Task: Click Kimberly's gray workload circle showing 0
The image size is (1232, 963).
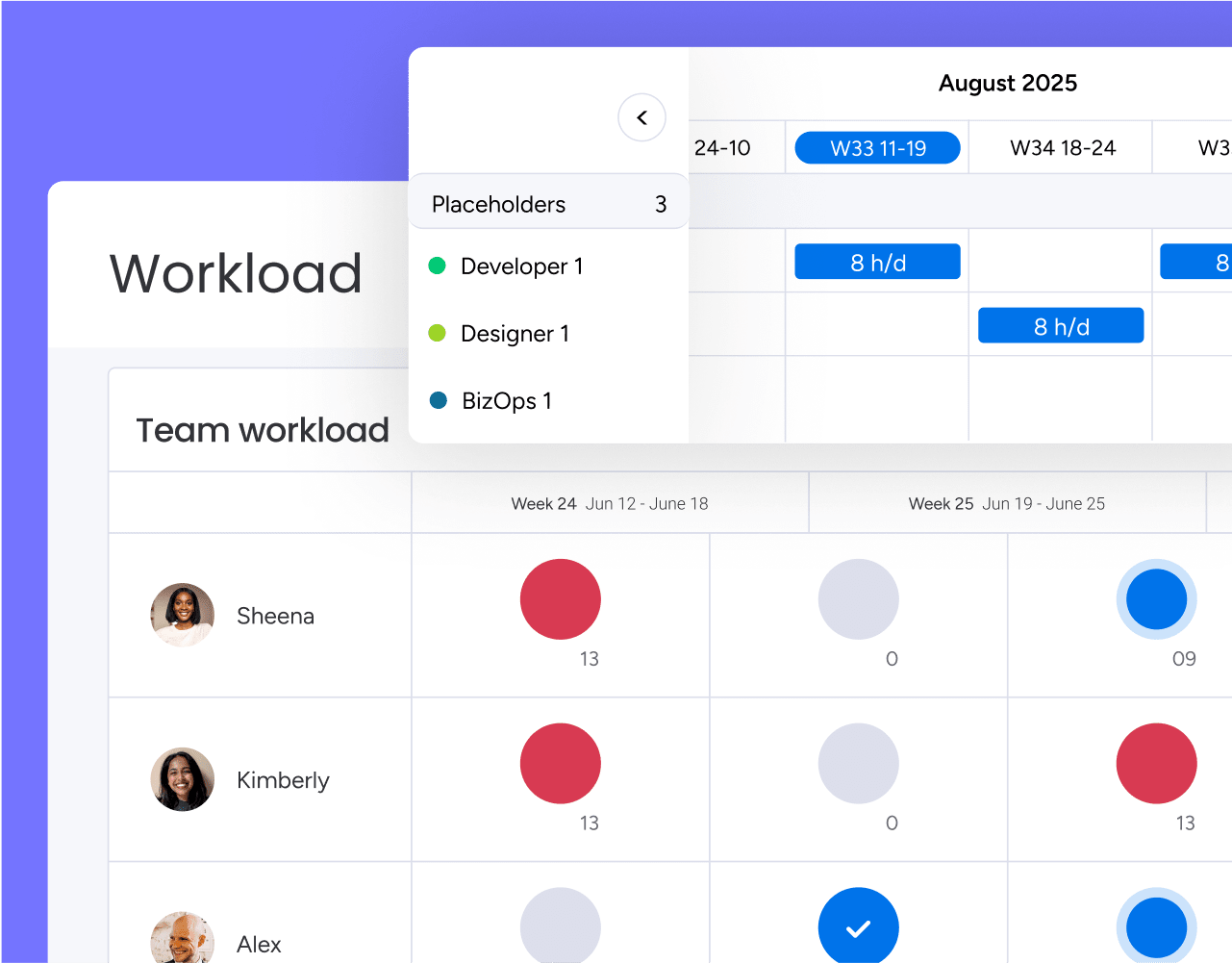Action: pos(858,763)
